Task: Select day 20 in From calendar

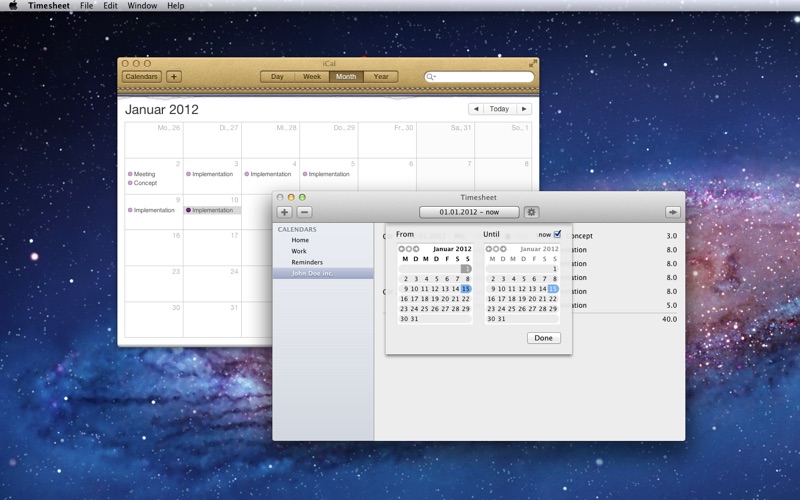Action: [x=445, y=299]
